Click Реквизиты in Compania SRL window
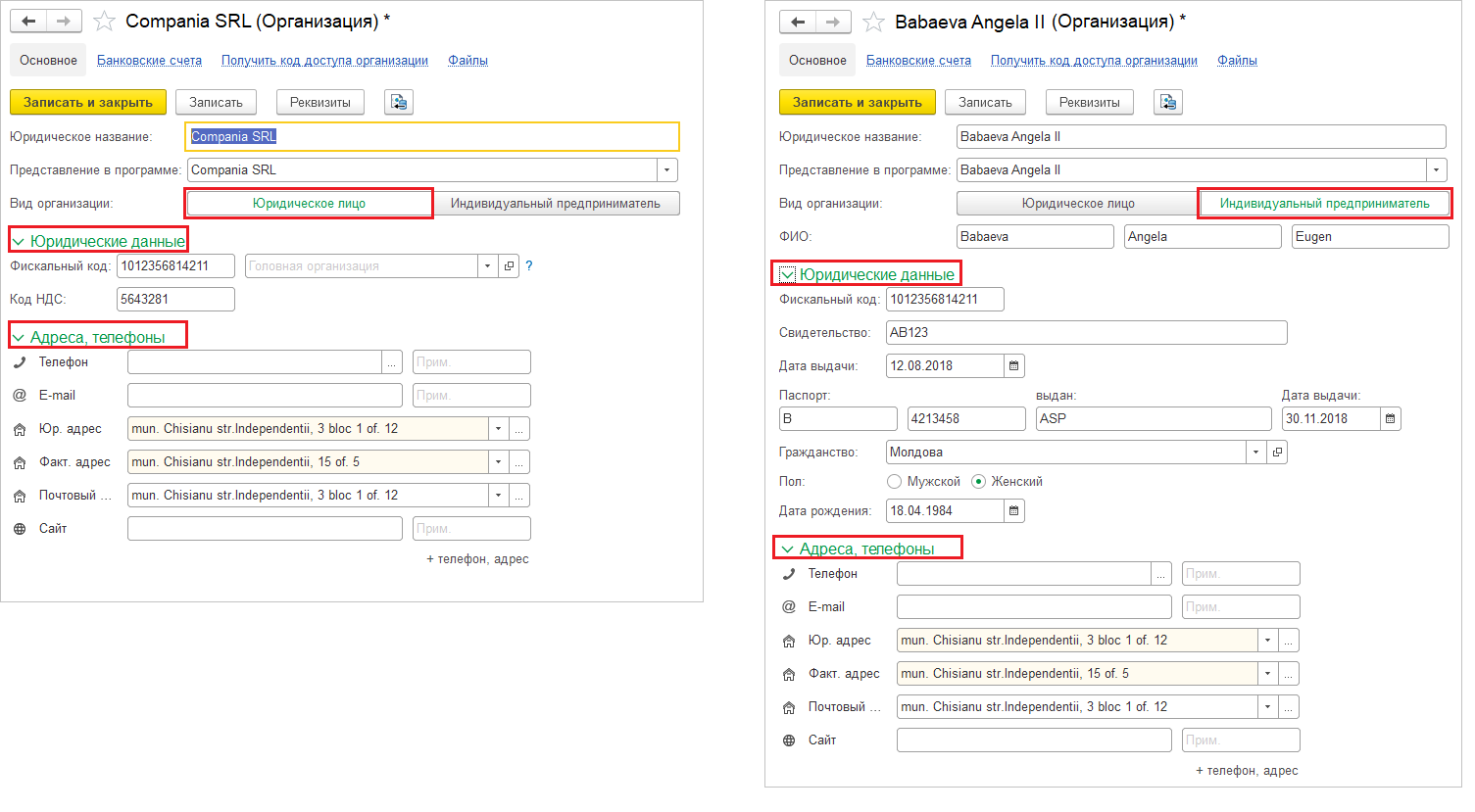1475x812 pixels. click(x=320, y=102)
